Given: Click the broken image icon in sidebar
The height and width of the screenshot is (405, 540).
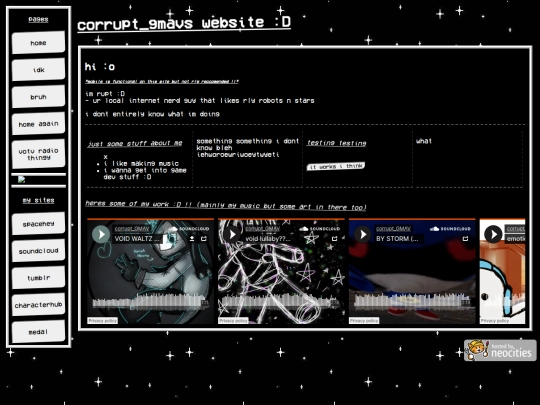Looking at the screenshot, I should pyautogui.click(x=21, y=179).
